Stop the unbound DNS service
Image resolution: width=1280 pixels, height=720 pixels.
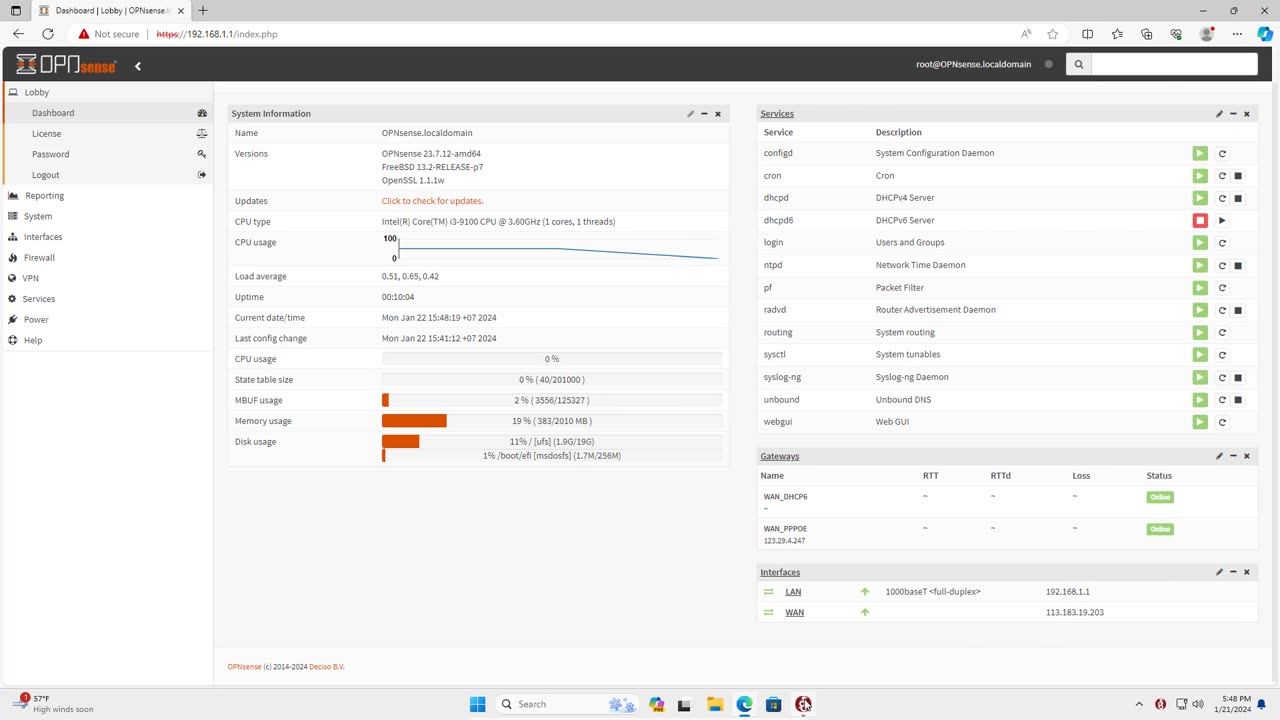tap(1238, 400)
